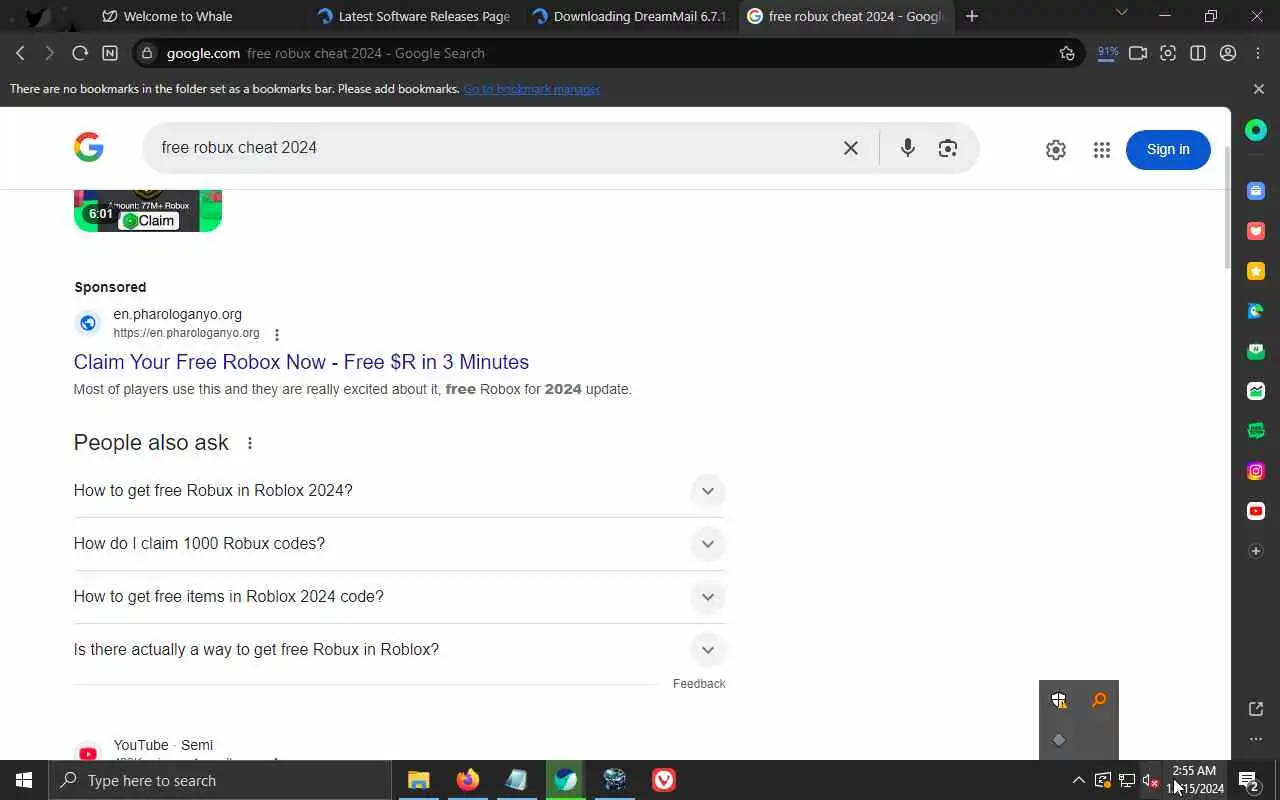The height and width of the screenshot is (800, 1280).
Task: Switch to Latest Software Releases Page tab
Action: [x=415, y=16]
